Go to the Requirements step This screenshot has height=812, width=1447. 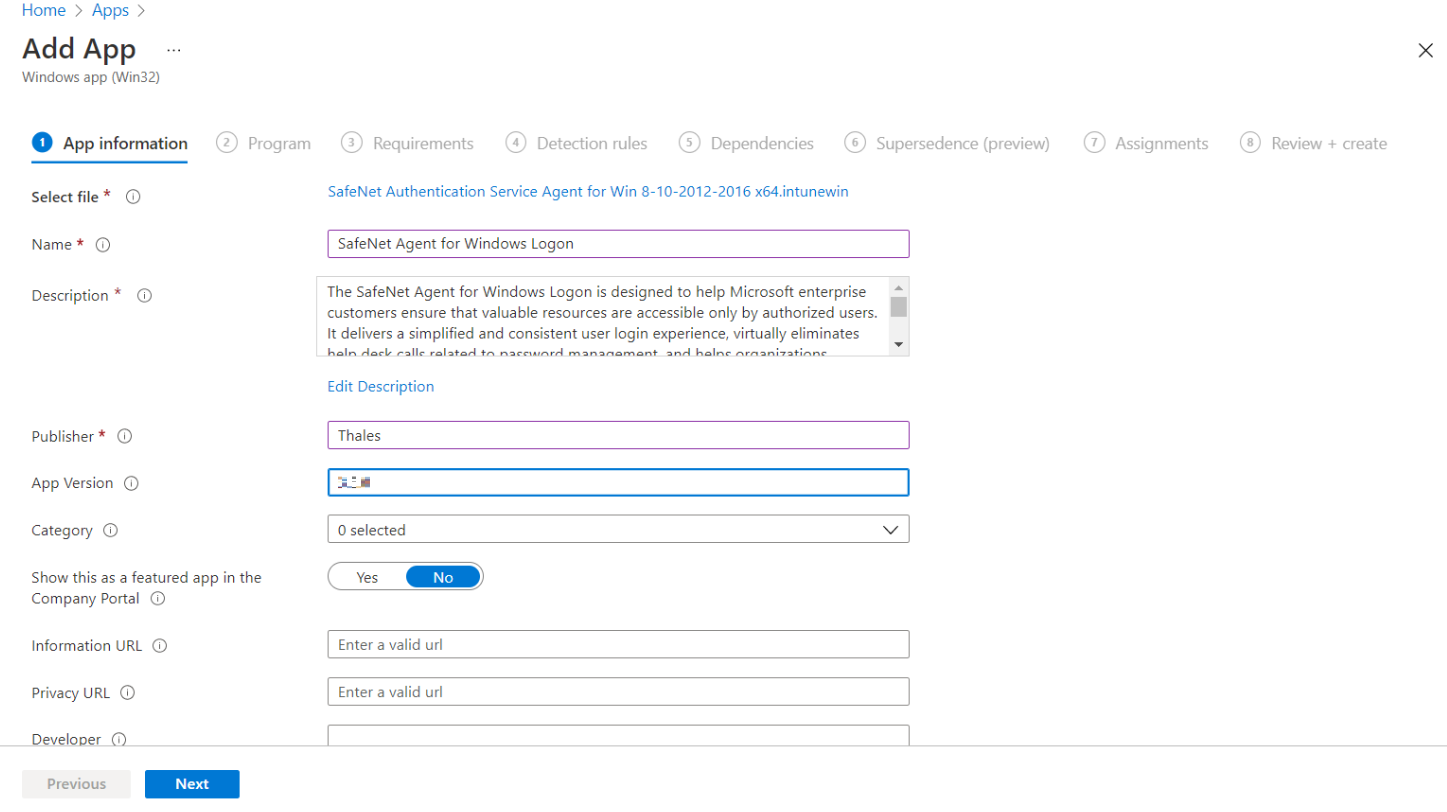[407, 143]
